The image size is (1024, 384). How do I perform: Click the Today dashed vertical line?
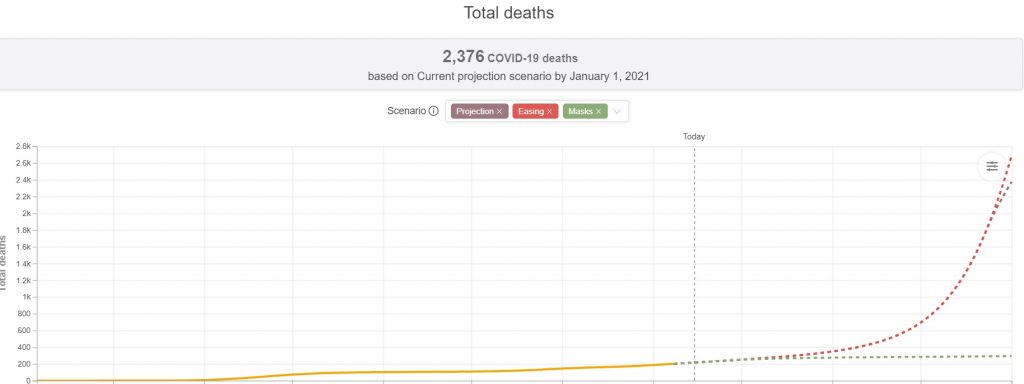point(694,261)
